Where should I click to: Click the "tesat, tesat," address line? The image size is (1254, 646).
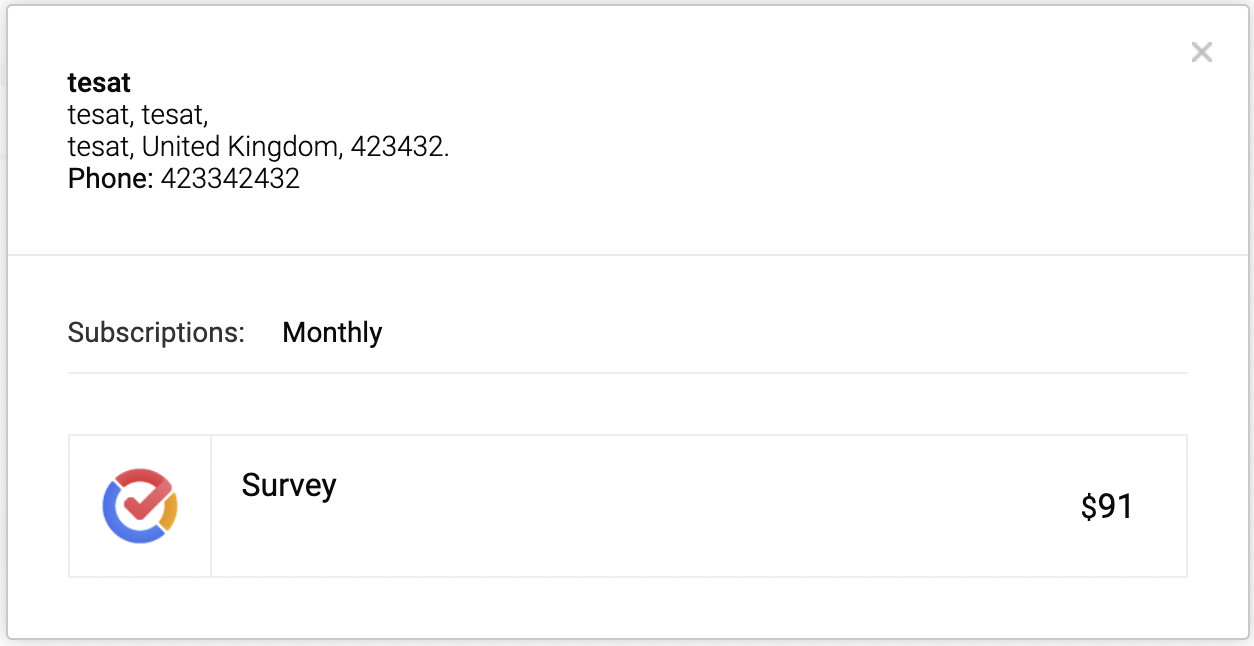coord(138,115)
